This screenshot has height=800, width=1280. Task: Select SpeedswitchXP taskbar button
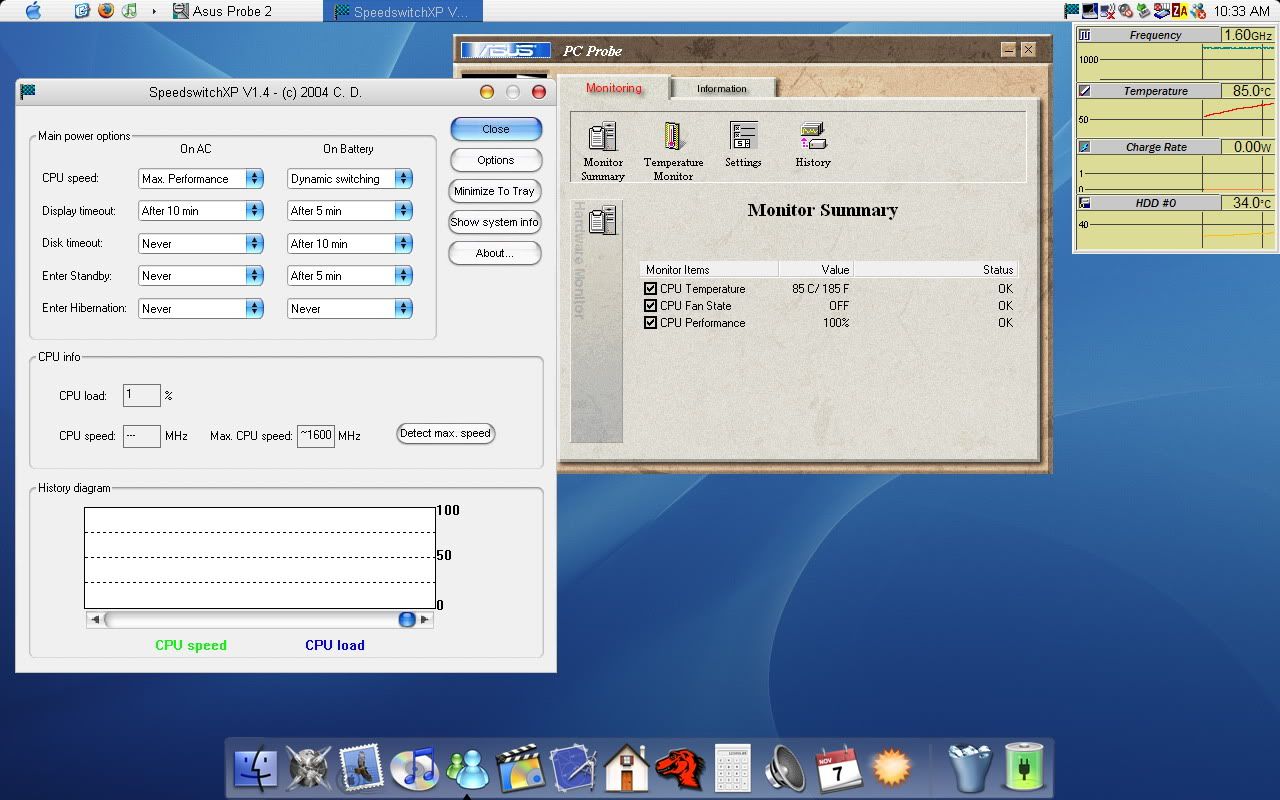pos(403,11)
